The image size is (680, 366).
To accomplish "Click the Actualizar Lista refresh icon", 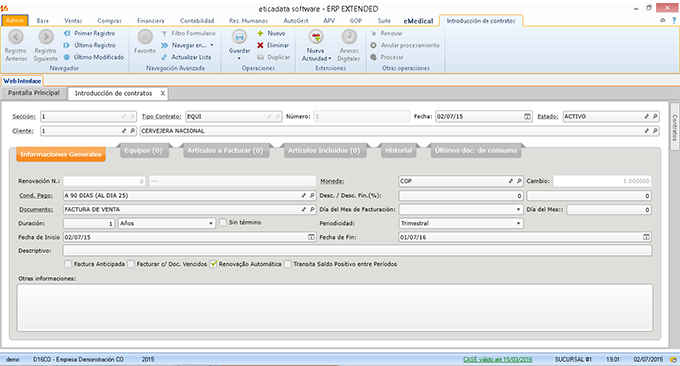I will (x=164, y=57).
